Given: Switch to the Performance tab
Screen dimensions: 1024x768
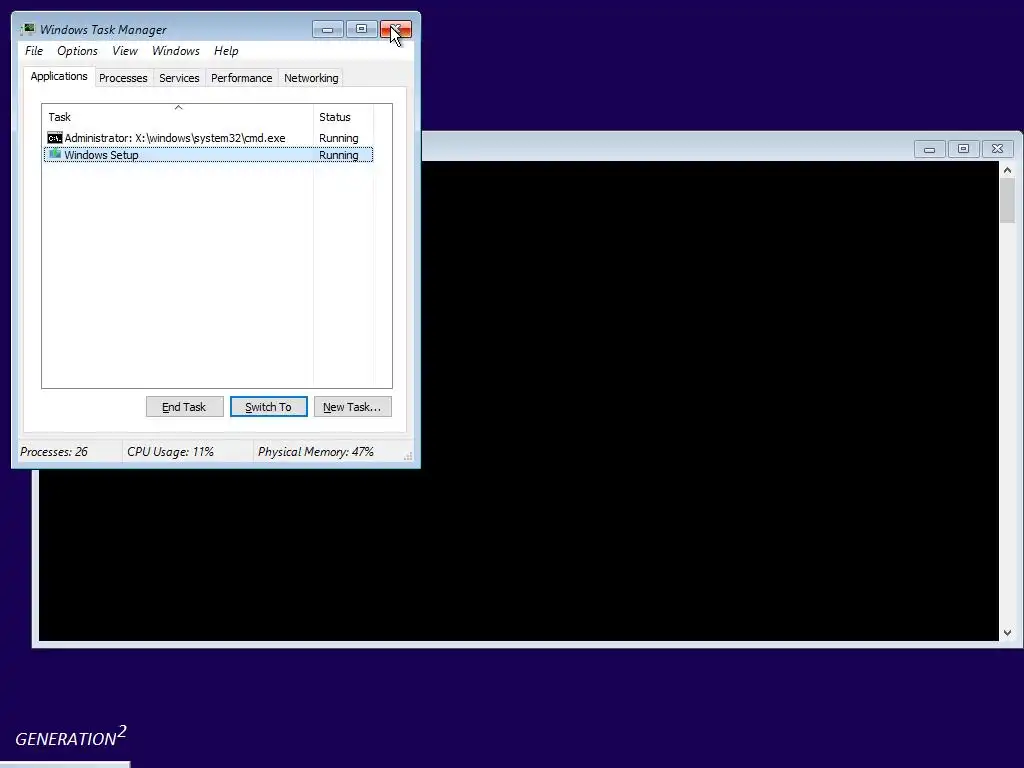Looking at the screenshot, I should [x=242, y=78].
